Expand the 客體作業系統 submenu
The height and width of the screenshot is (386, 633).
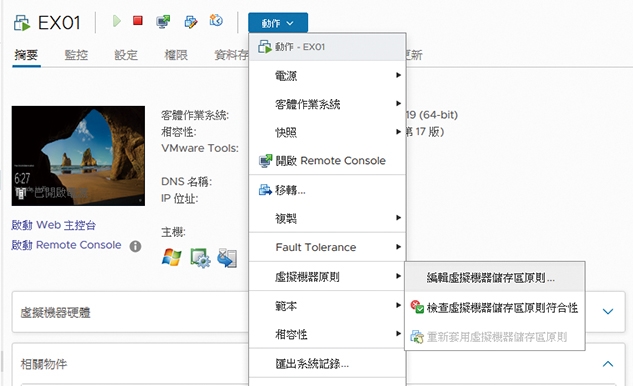tap(327, 104)
